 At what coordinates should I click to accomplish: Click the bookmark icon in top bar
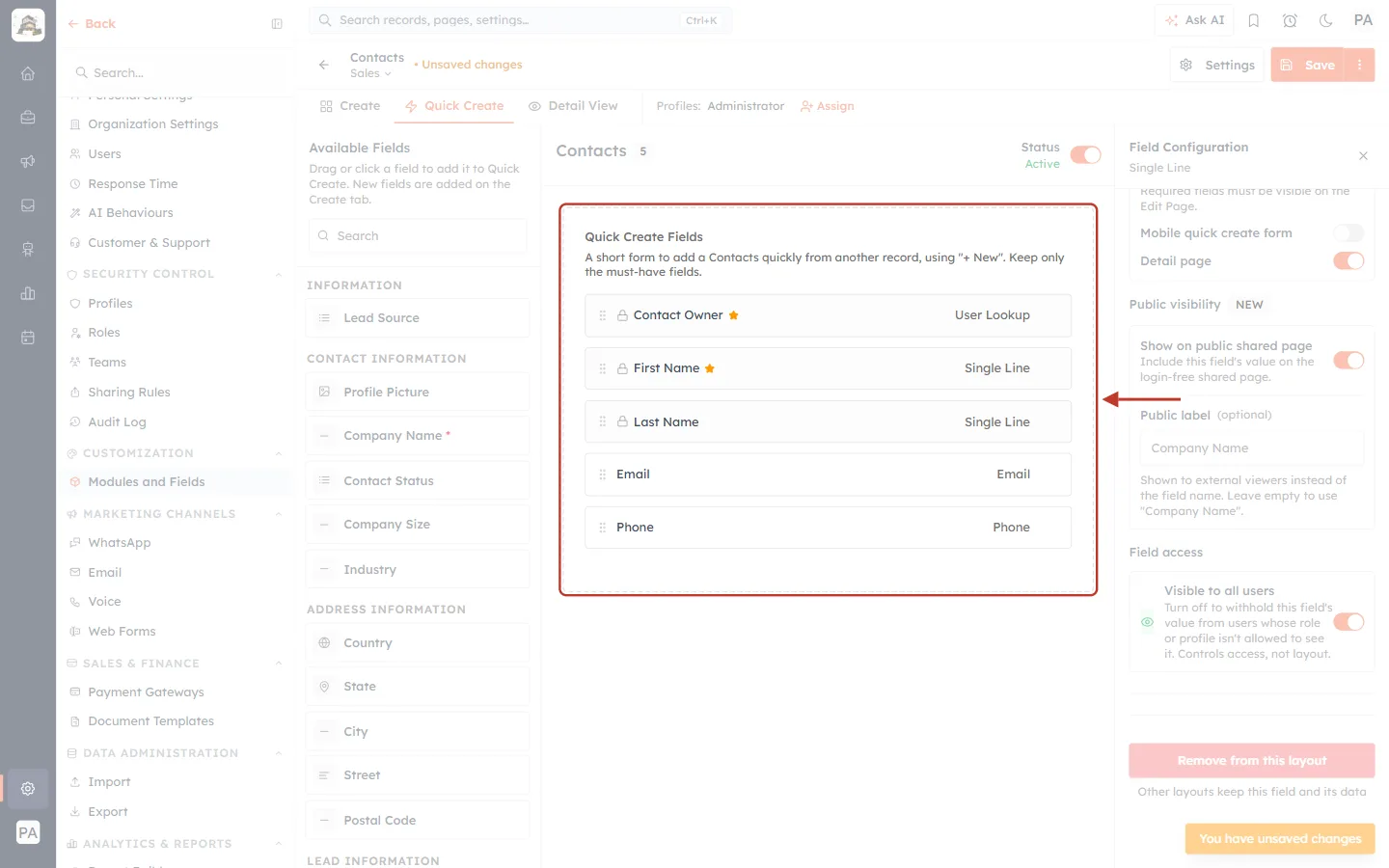1254,20
